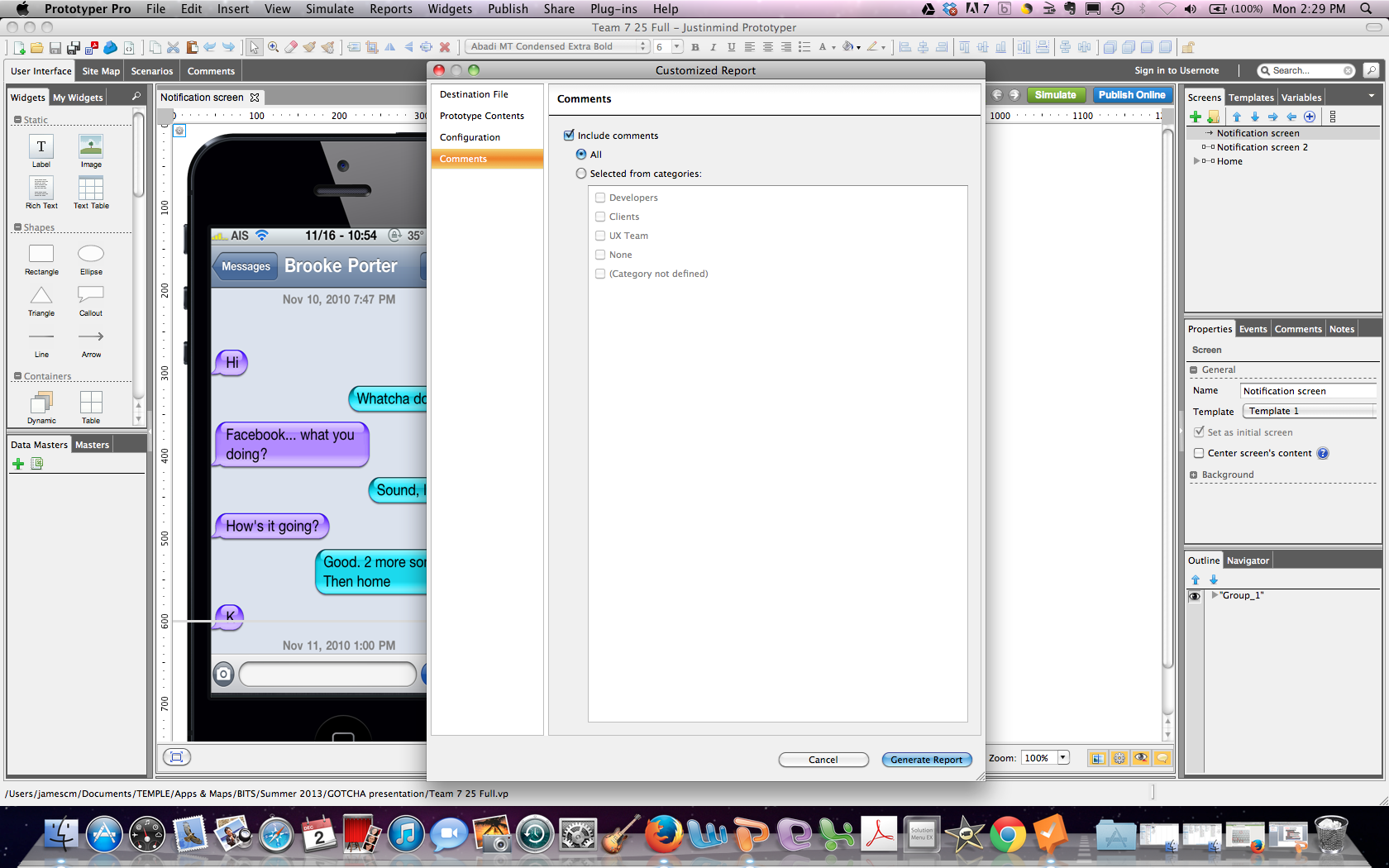The height and width of the screenshot is (868, 1389).
Task: Add a new data master
Action: [x=18, y=464]
